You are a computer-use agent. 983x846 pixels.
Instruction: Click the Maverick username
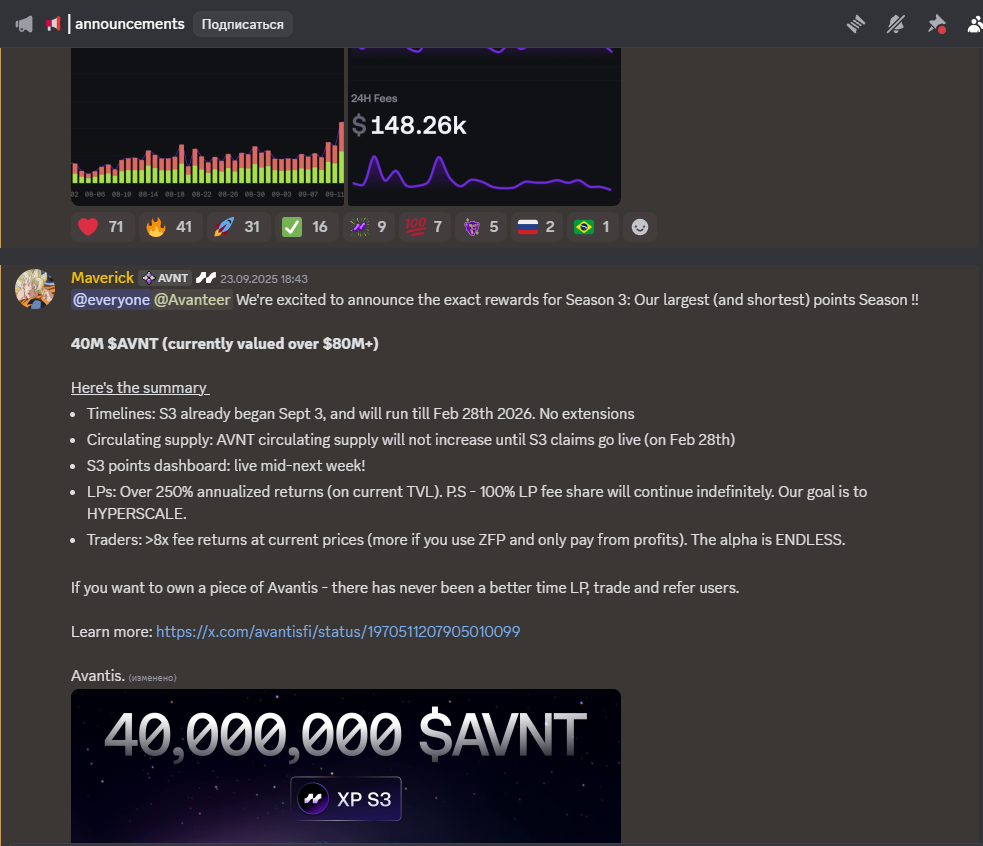coord(103,278)
